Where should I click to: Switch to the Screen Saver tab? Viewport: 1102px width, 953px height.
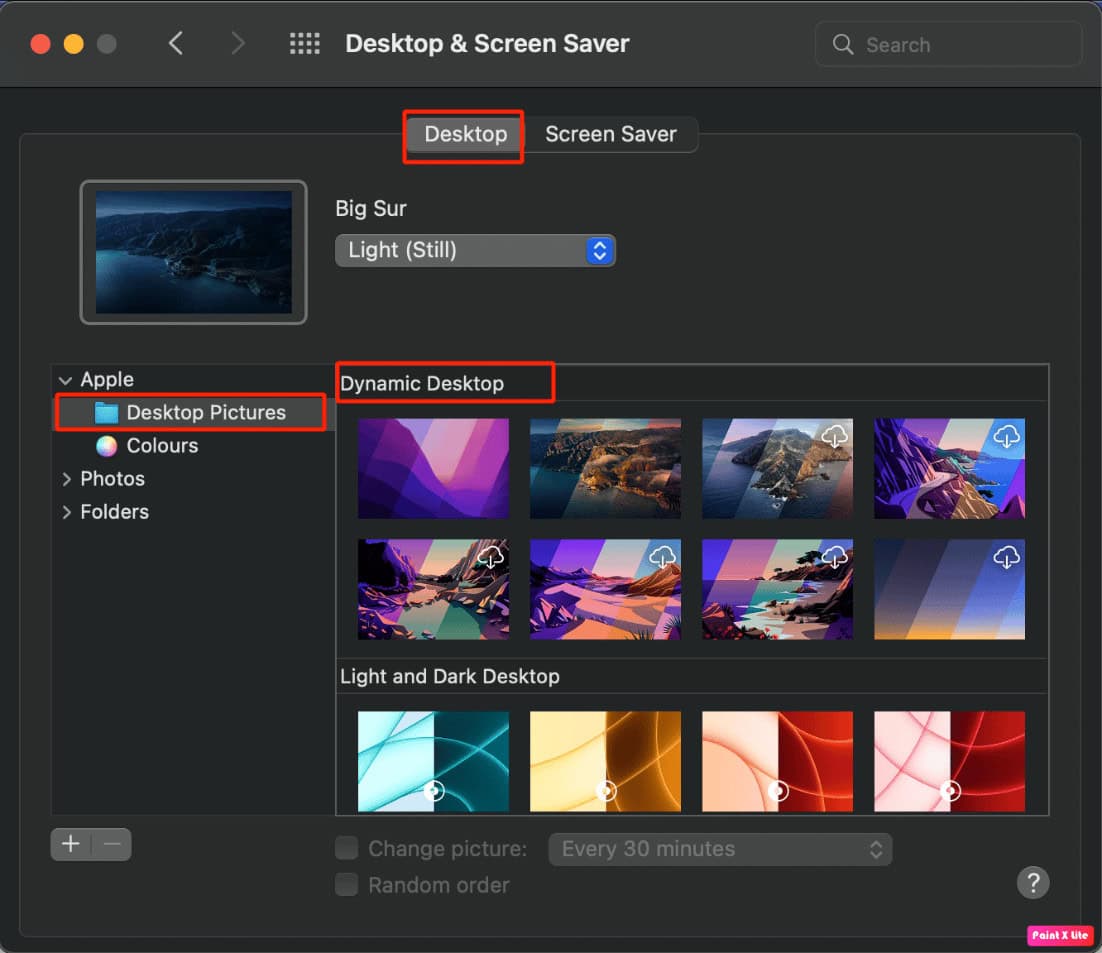click(x=611, y=134)
